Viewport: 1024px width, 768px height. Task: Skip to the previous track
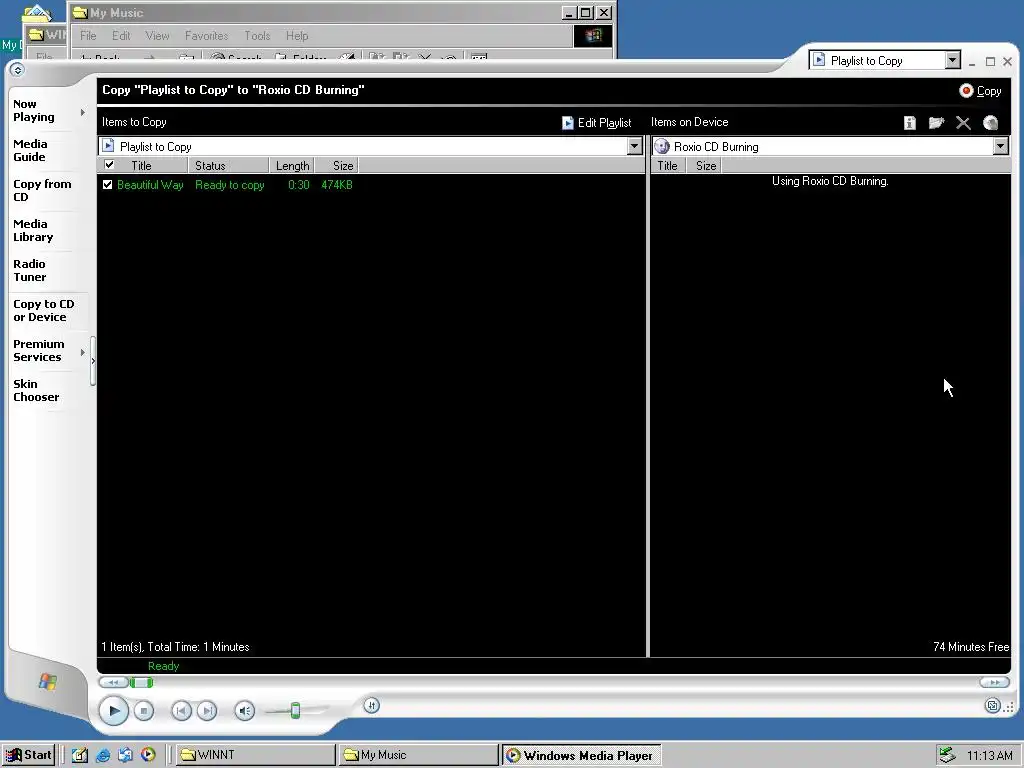(181, 711)
